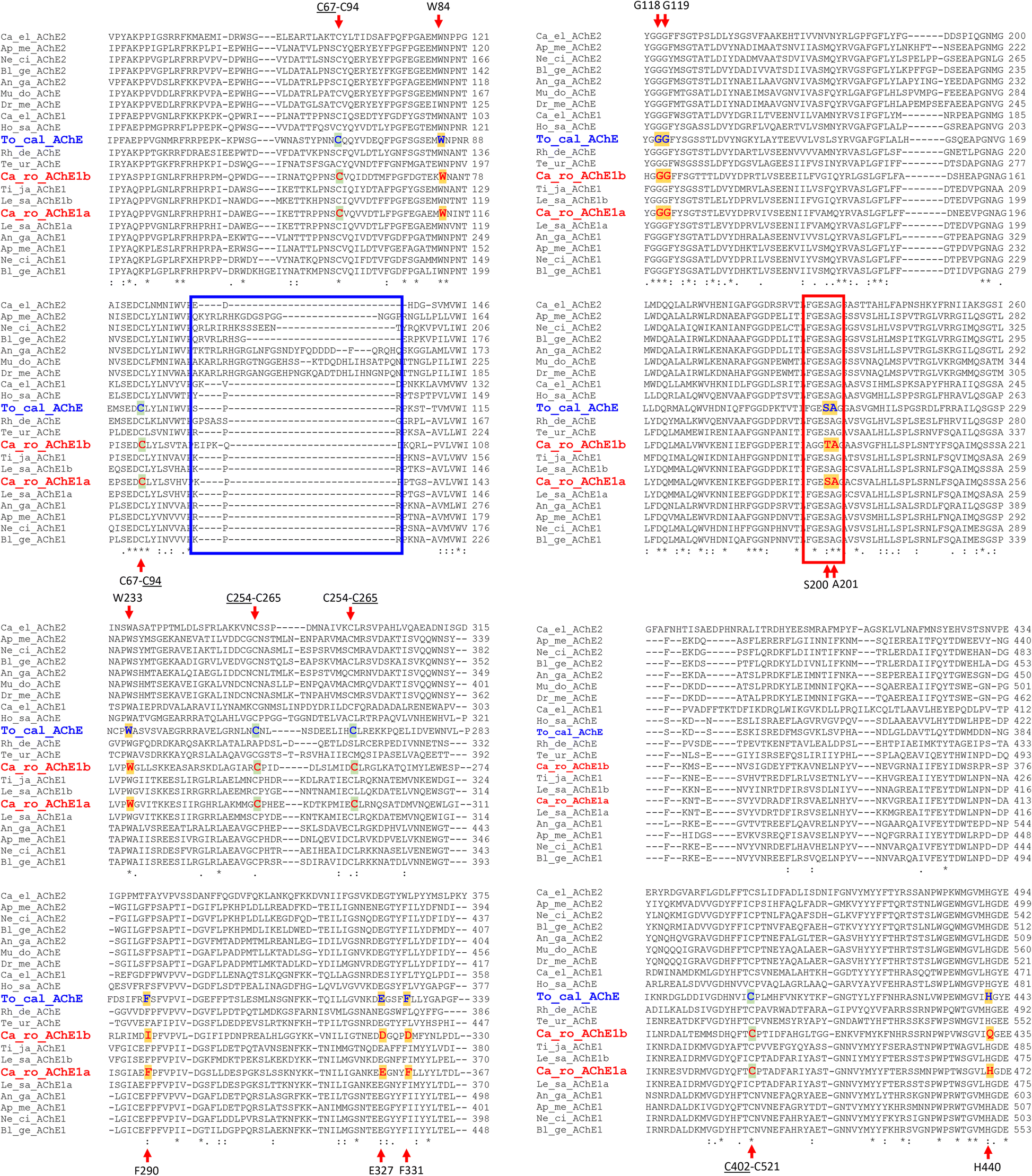This screenshot has height=1176, width=1032.
Task: Select Ca_ro_AChE1b label of row ending 78
Action: (46, 176)
